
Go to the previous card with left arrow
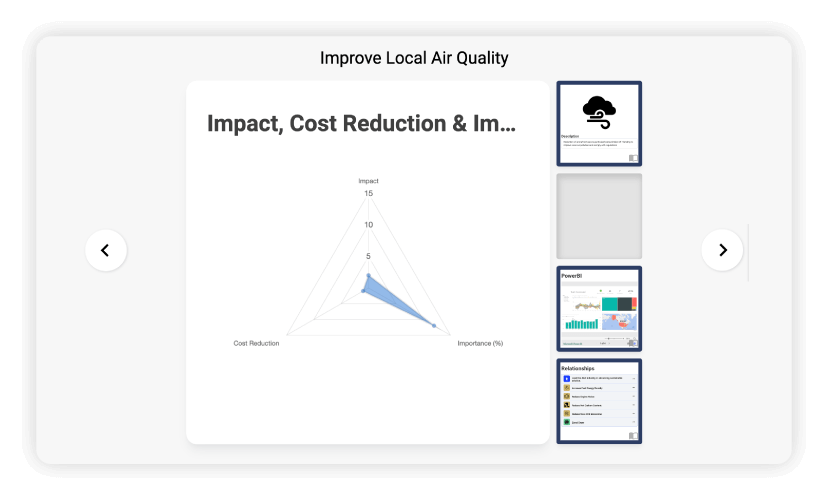106,250
